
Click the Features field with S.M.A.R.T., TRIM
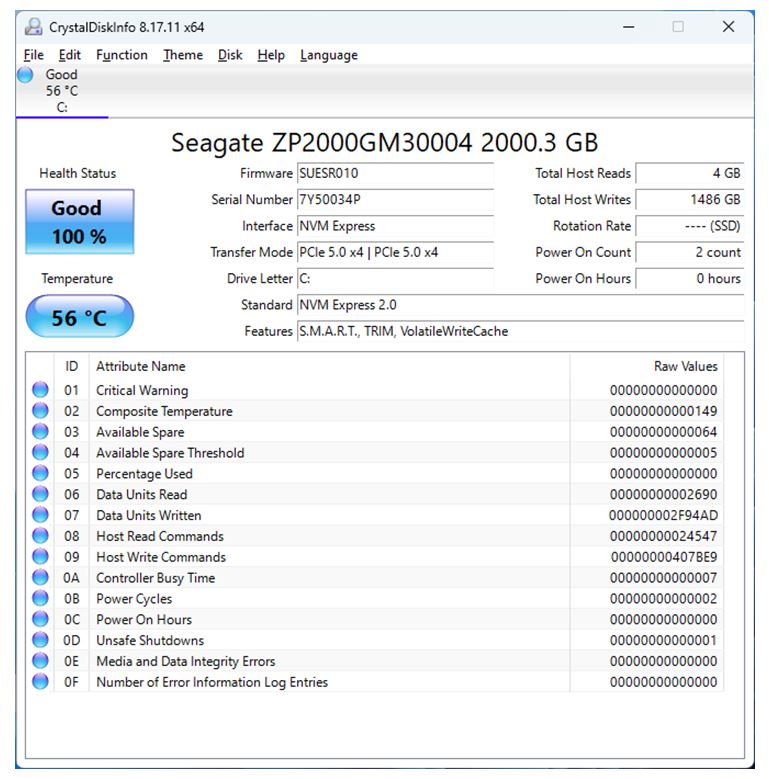pos(521,331)
